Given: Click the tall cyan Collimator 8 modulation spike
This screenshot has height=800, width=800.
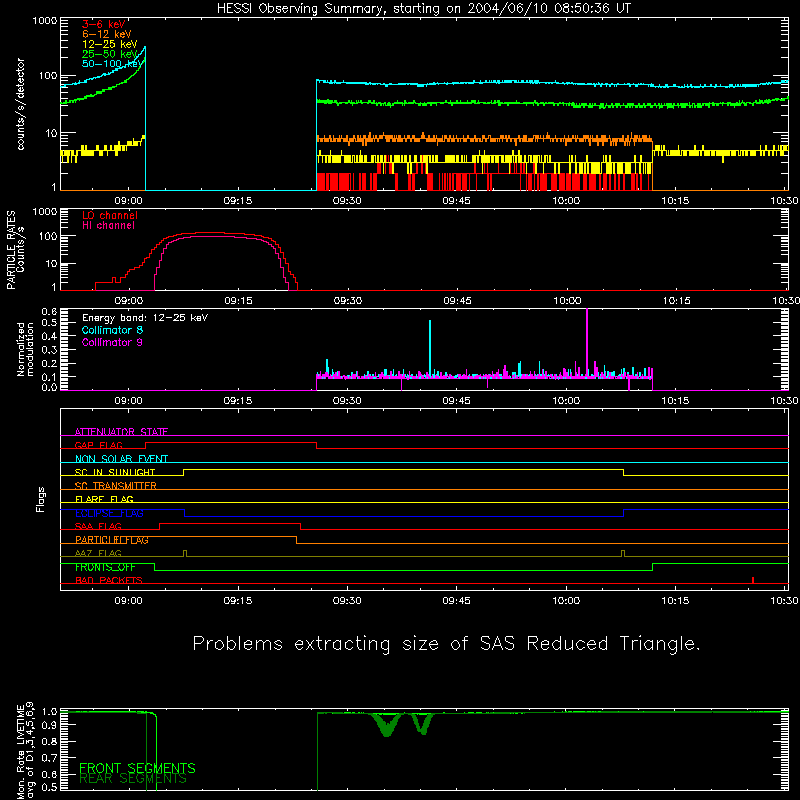Looking at the screenshot, I should 430,348.
